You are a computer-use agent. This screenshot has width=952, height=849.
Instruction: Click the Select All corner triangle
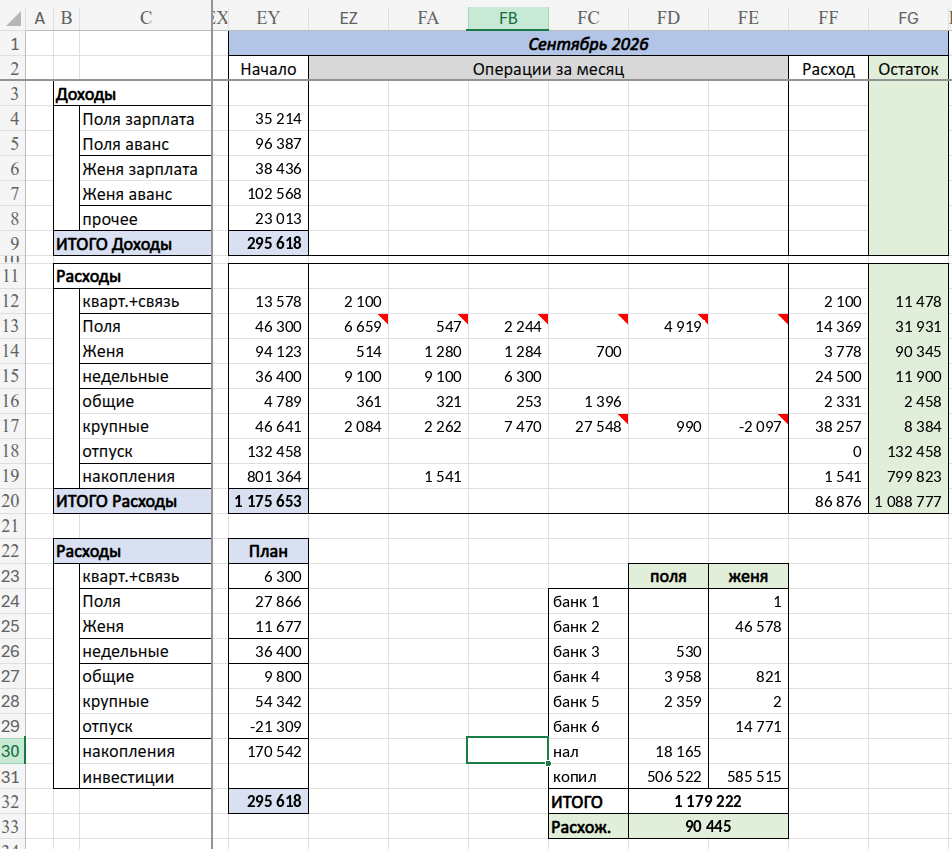tap(13, 18)
